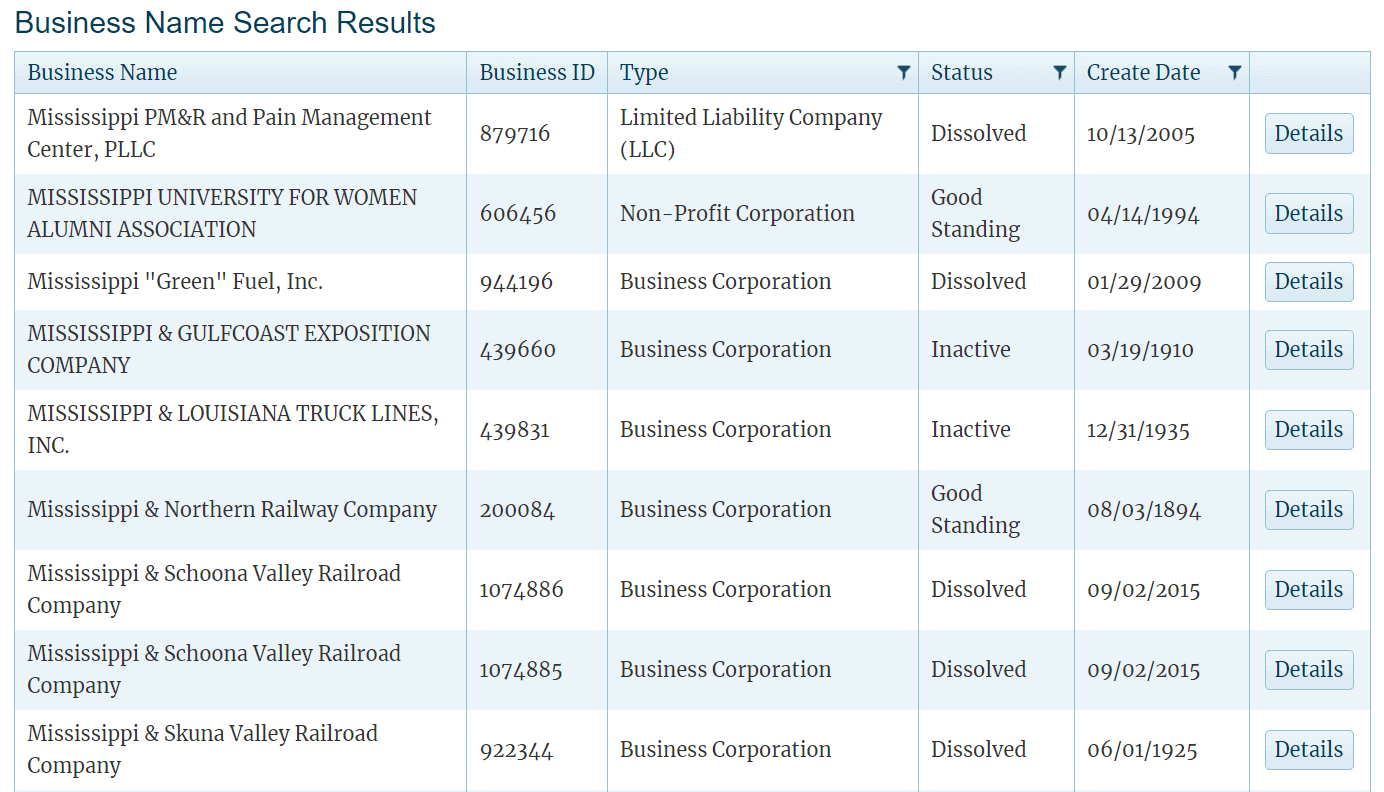View Details for Mississippi PM&R and Pain Management
This screenshot has width=1384, height=792.
(1308, 134)
